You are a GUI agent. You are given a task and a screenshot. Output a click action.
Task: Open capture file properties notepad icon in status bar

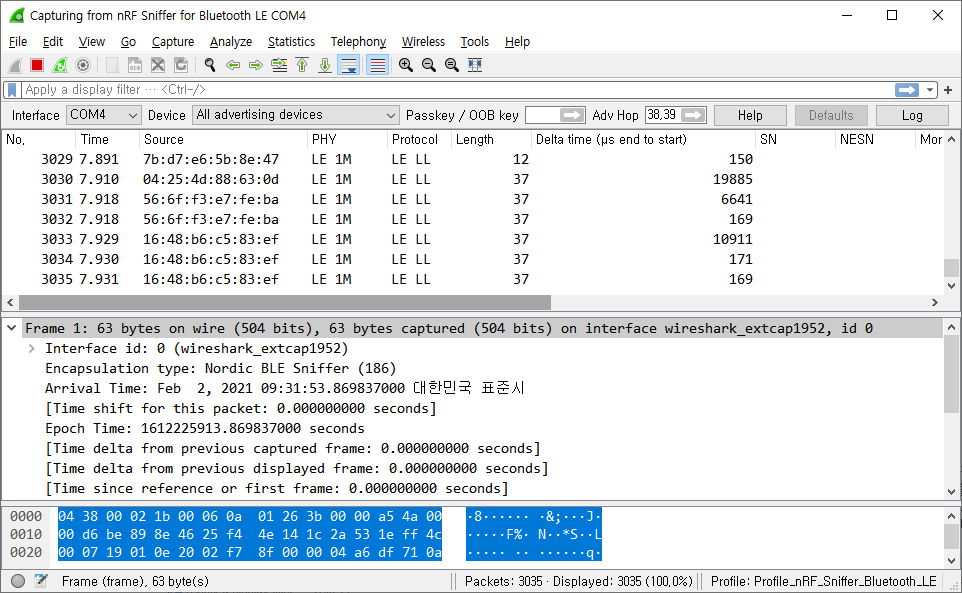(x=41, y=581)
